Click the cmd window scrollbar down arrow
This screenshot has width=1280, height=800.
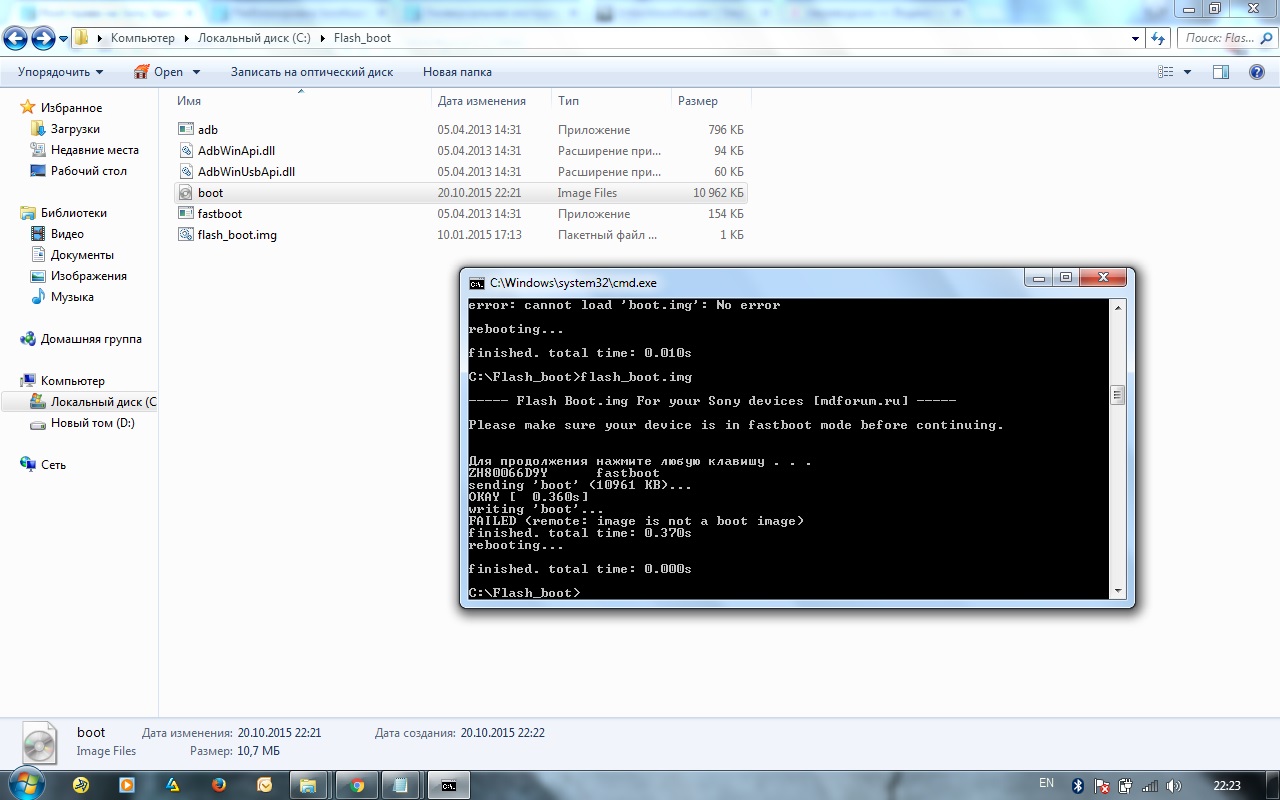tap(1118, 591)
